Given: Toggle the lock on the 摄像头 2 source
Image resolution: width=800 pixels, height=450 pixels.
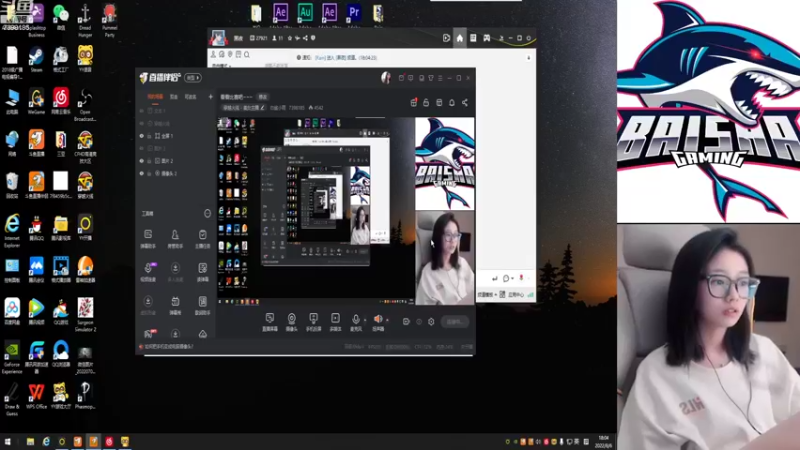Looking at the screenshot, I should 149,173.
